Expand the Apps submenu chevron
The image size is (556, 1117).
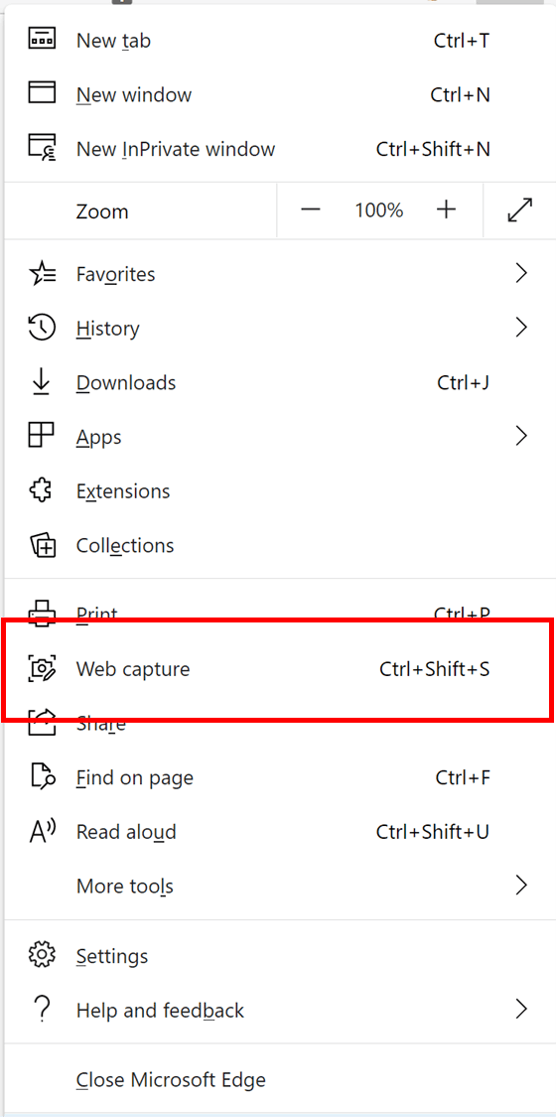point(522,436)
